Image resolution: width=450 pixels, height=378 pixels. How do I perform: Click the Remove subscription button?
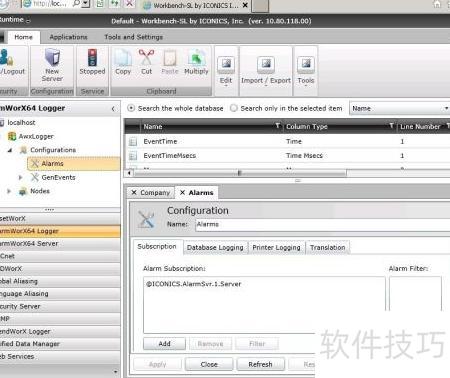[210, 344]
